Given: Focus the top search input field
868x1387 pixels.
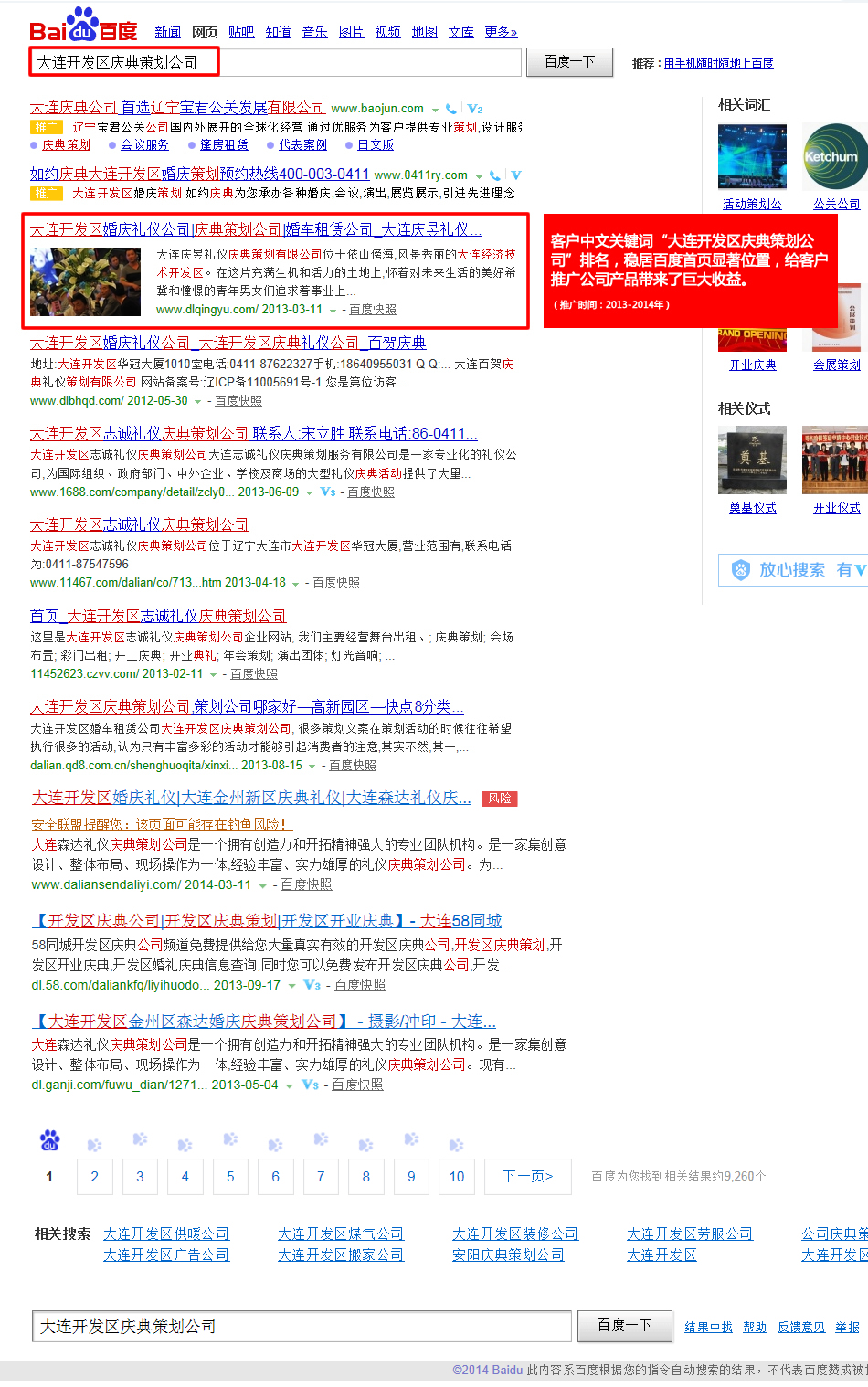Looking at the screenshot, I should point(275,62).
